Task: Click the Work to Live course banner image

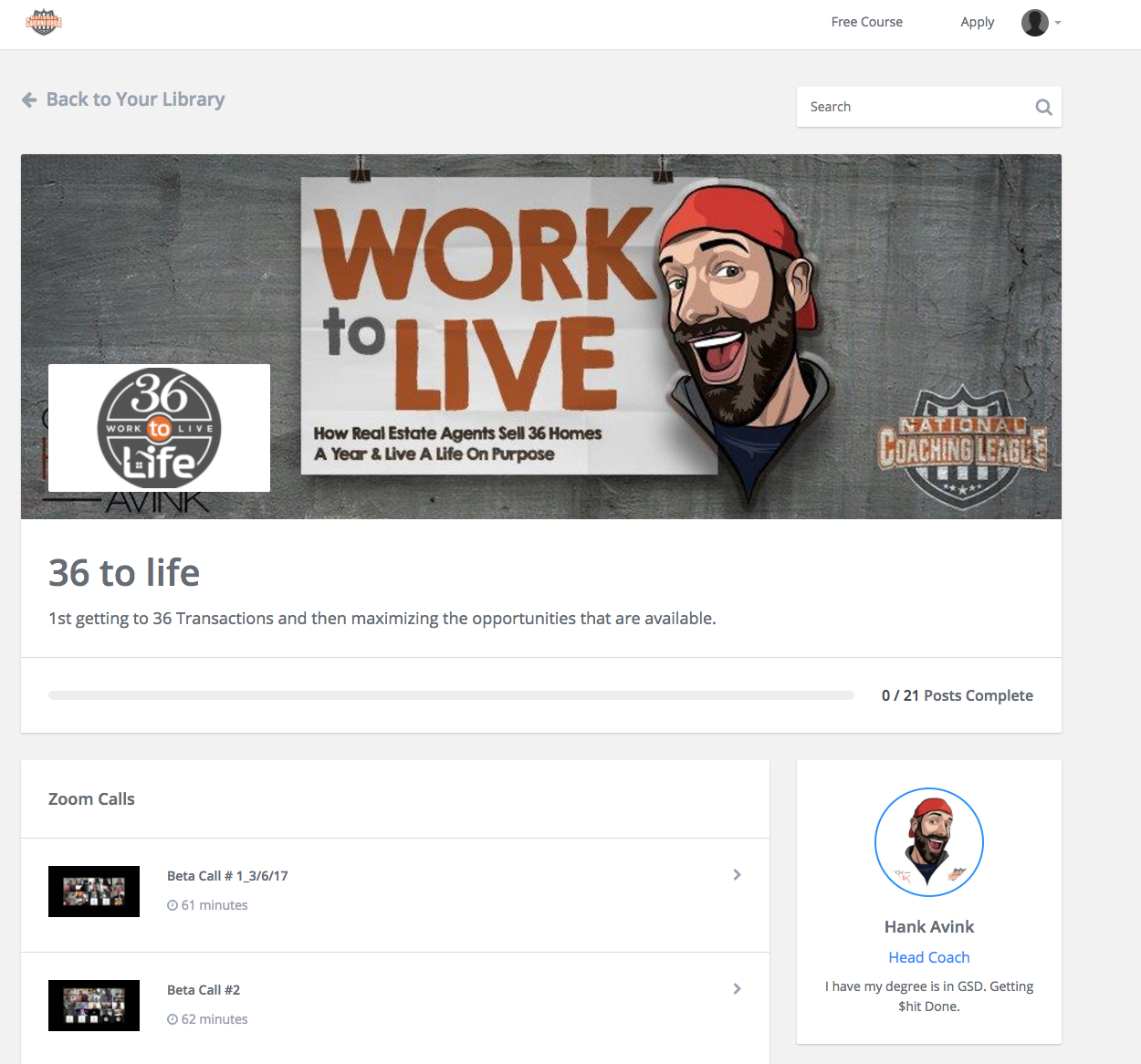Action: click(540, 337)
